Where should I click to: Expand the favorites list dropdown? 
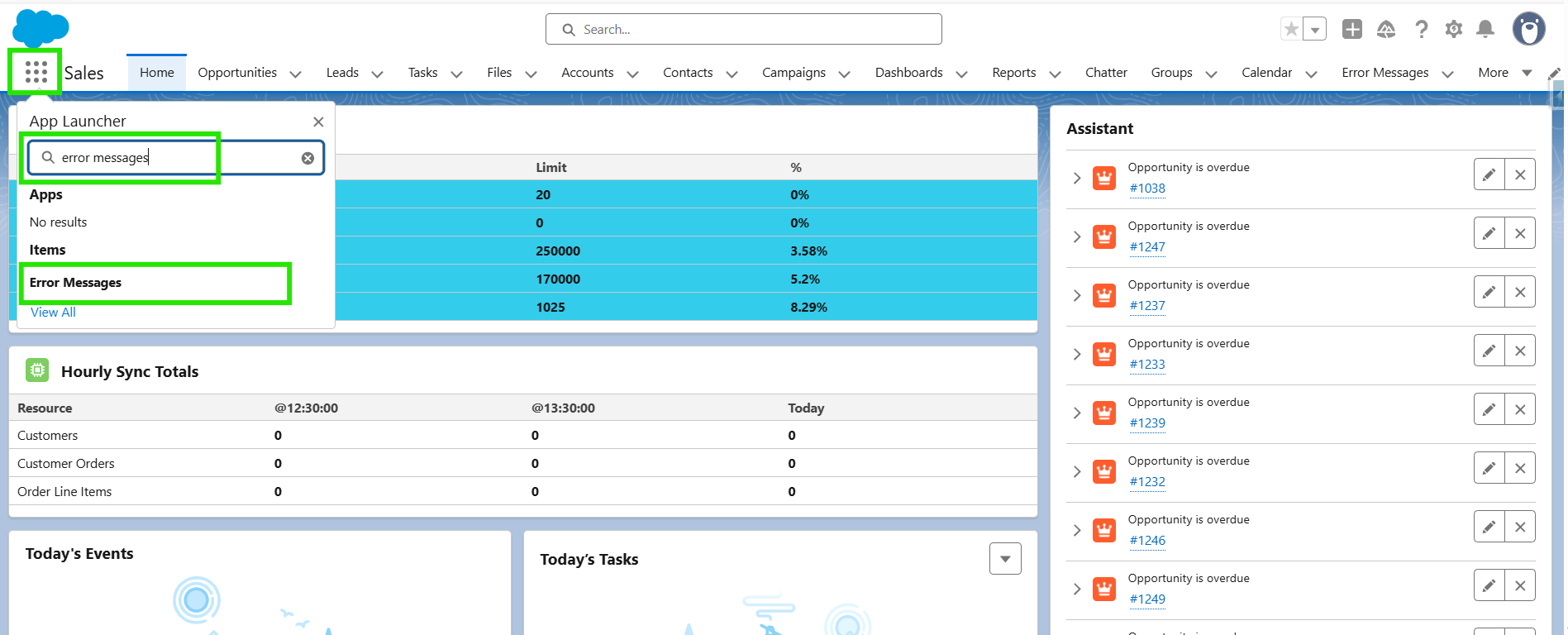(1314, 30)
